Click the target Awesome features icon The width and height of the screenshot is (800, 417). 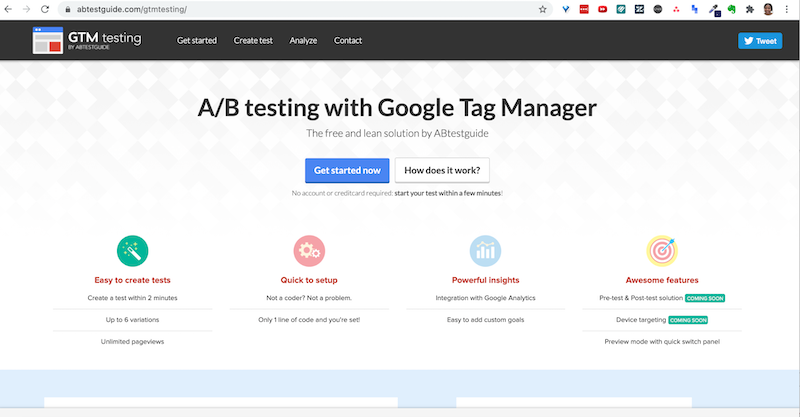click(662, 251)
